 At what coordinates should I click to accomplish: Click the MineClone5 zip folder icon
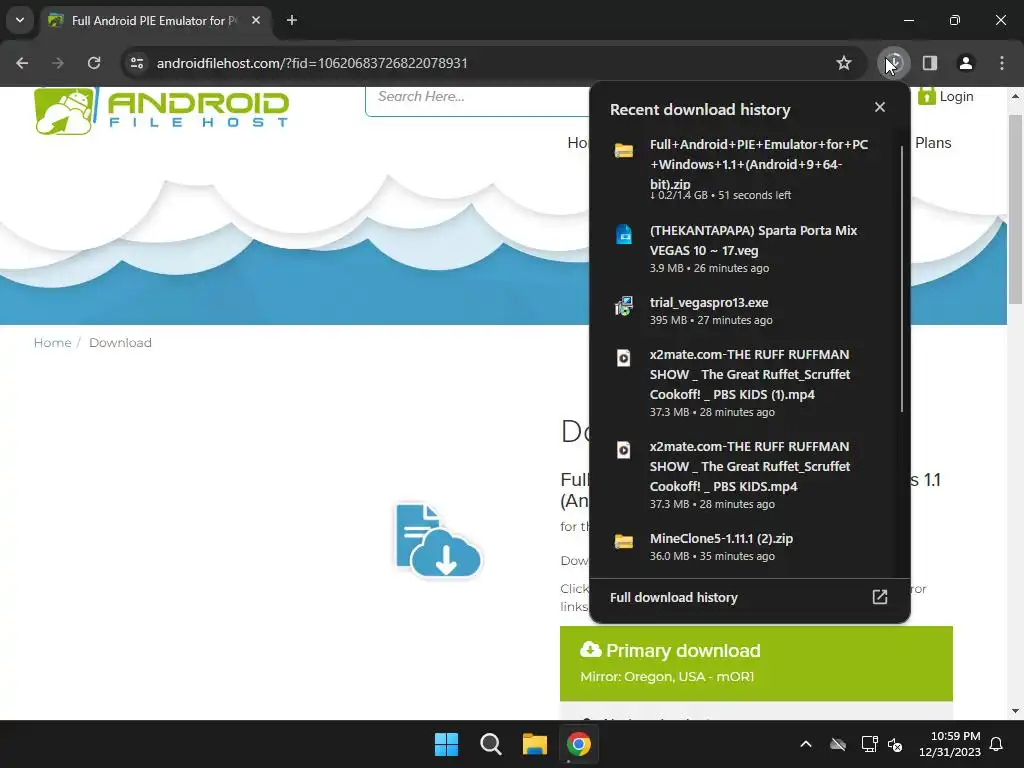click(624, 541)
